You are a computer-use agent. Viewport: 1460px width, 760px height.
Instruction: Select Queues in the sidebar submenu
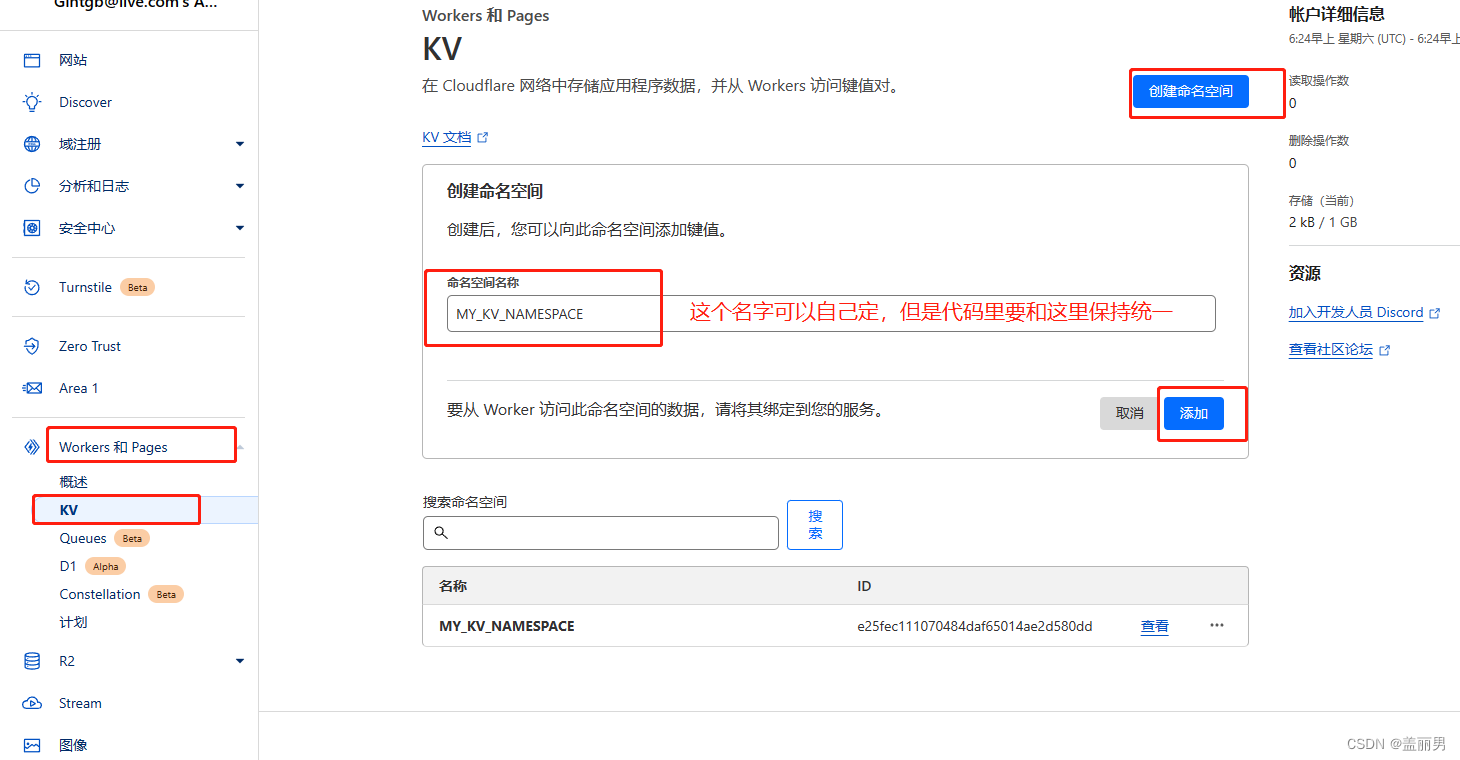(x=83, y=538)
